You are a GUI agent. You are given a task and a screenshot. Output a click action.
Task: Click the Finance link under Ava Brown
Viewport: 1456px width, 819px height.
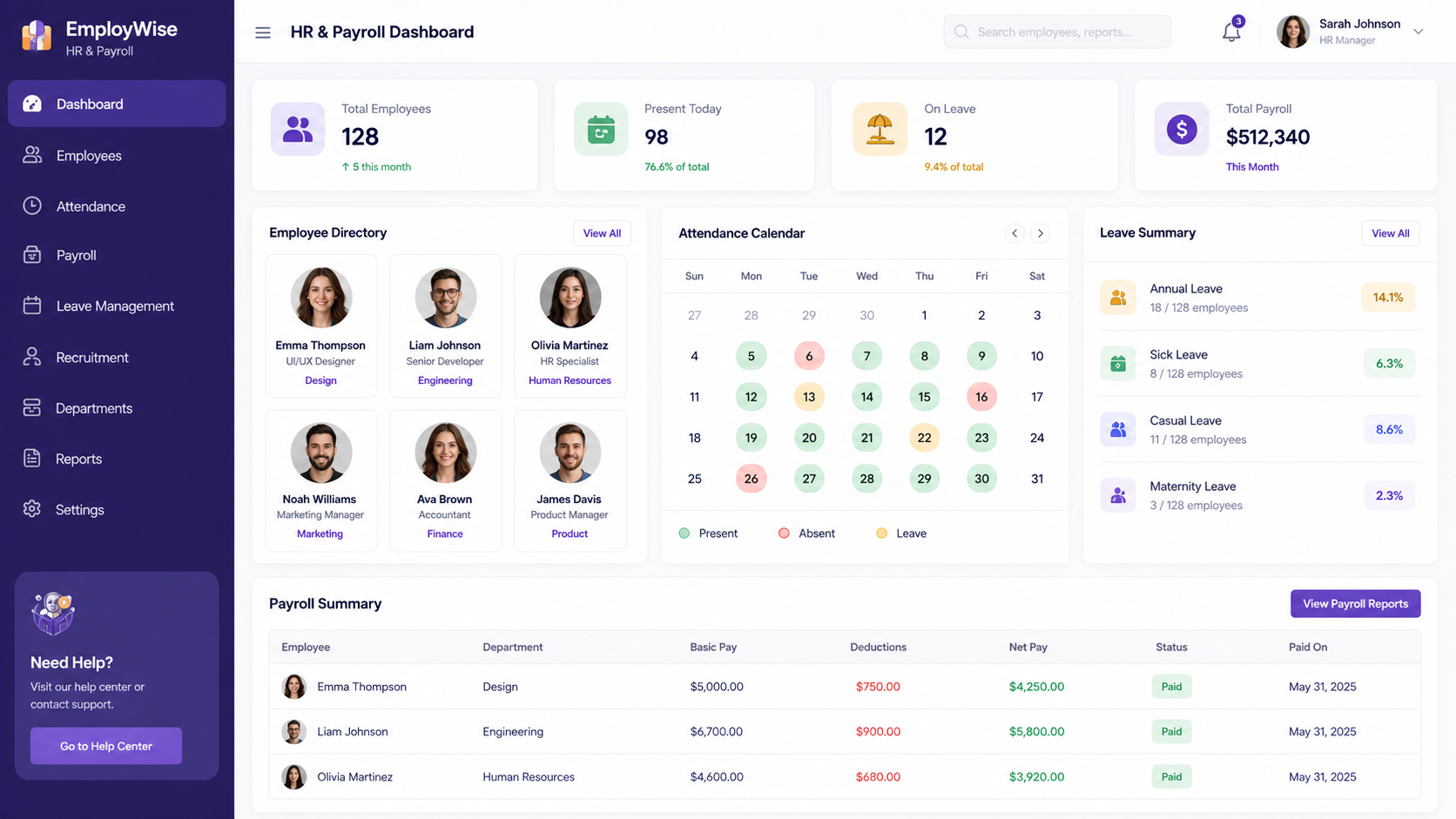pos(445,534)
